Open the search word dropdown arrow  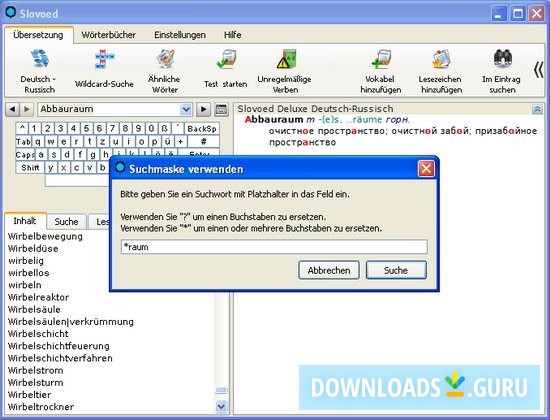coord(186,109)
